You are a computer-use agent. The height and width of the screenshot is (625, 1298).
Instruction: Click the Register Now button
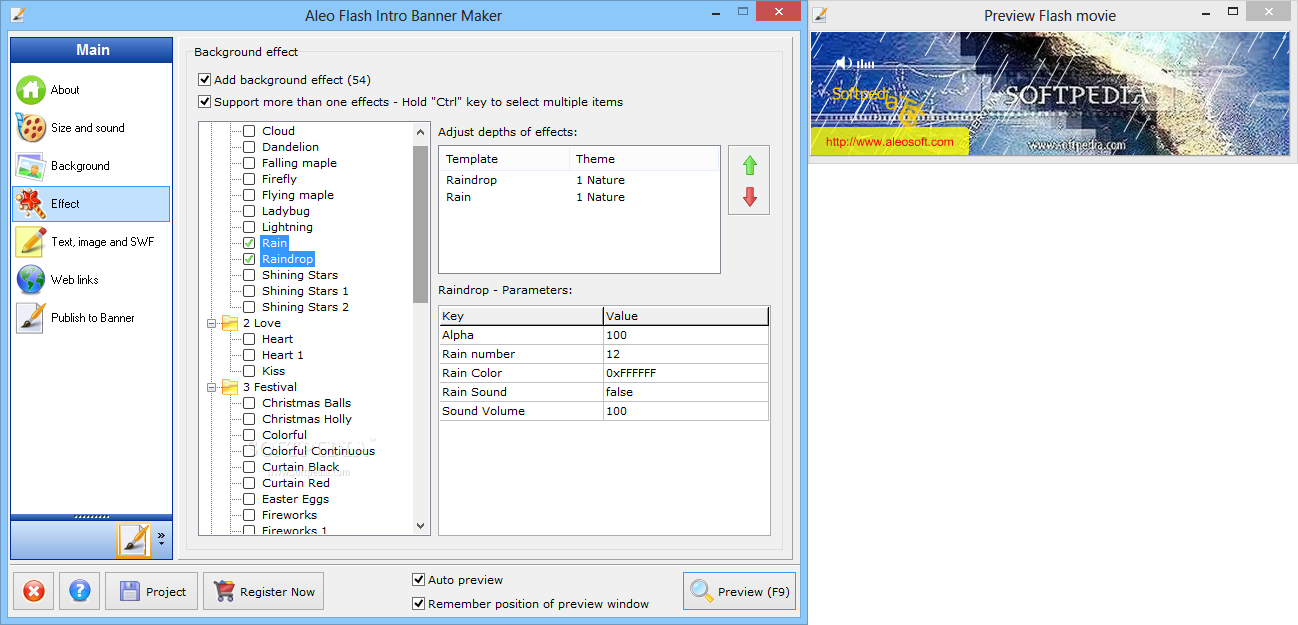pos(264,592)
